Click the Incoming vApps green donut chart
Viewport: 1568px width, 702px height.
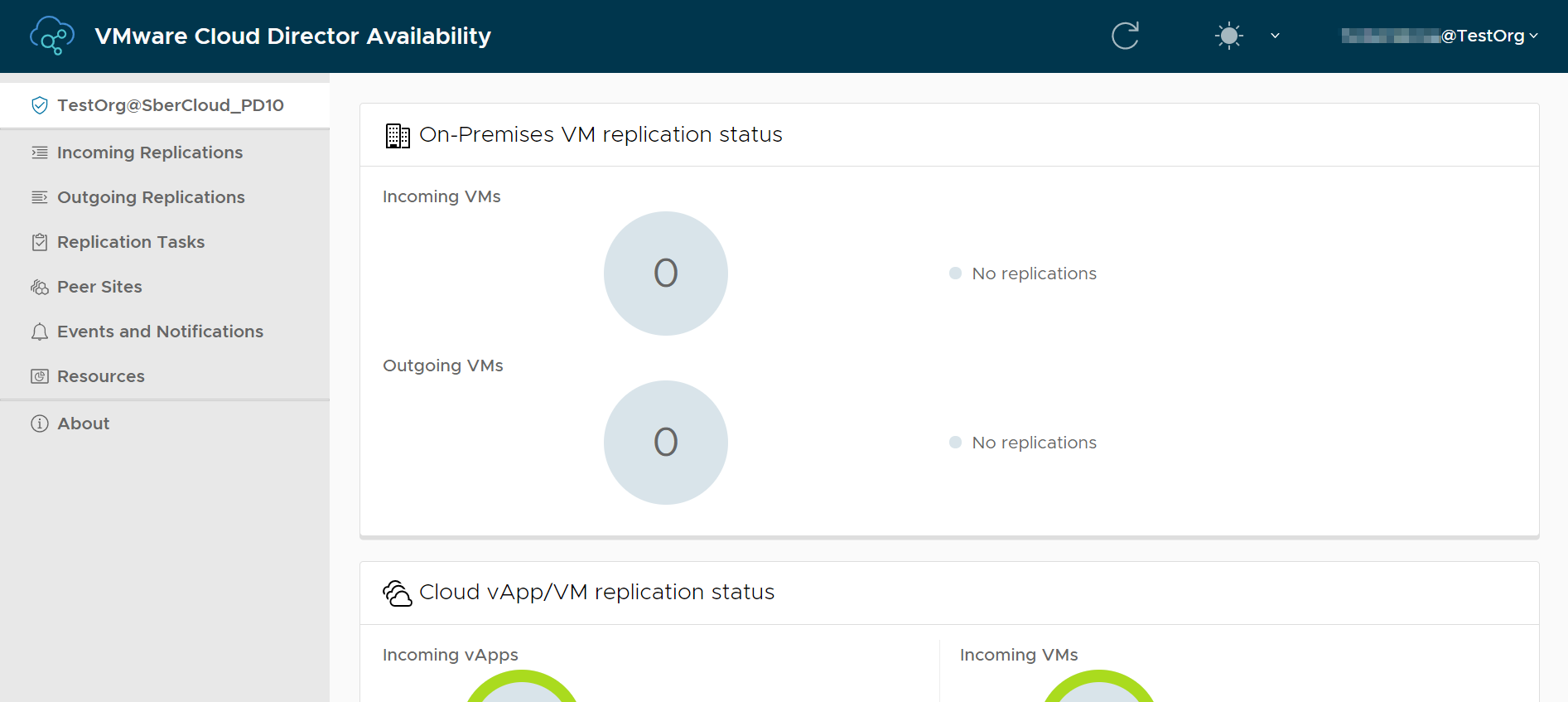(x=522, y=686)
